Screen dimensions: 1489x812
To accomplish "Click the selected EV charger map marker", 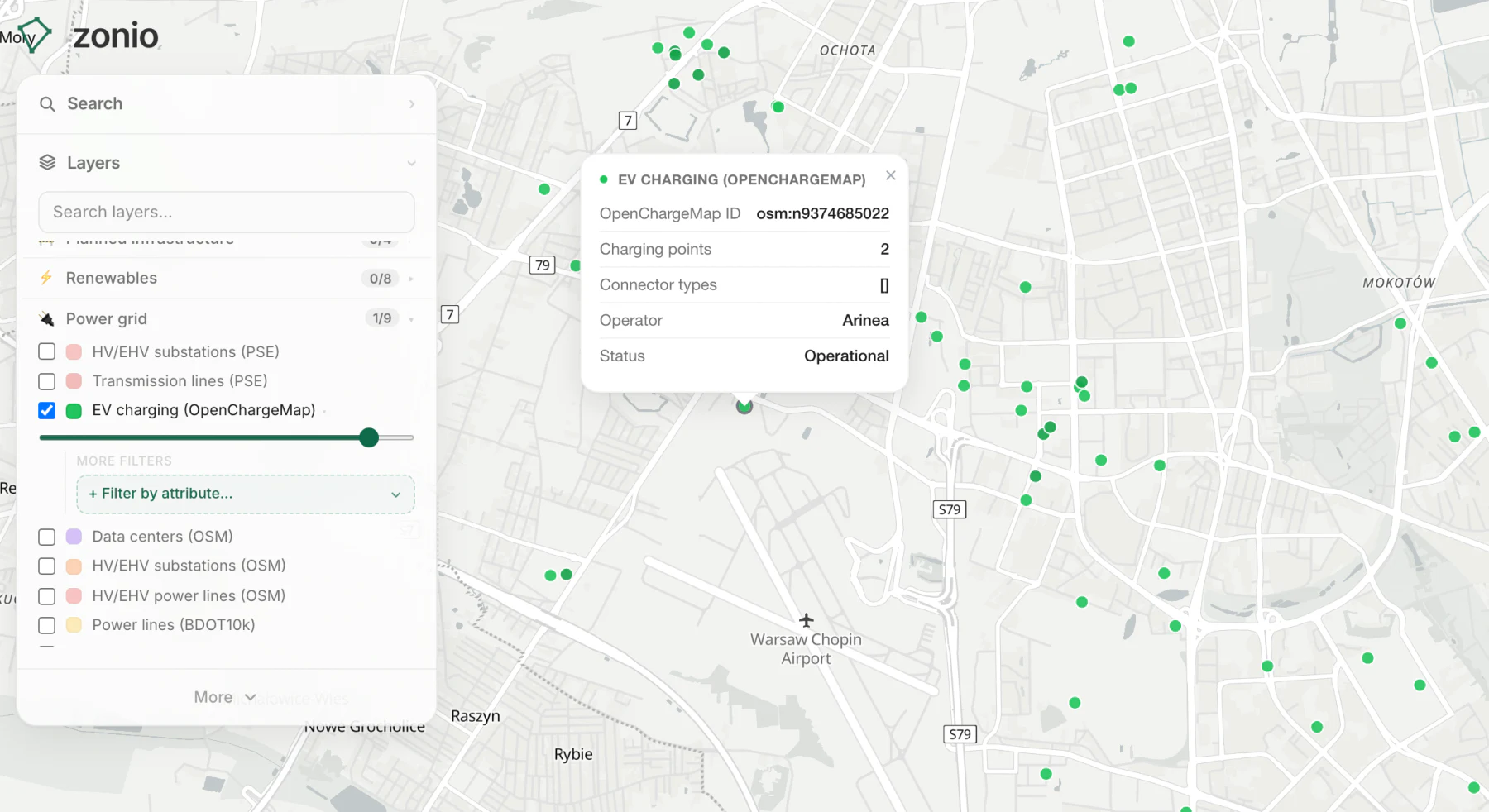I will pyautogui.click(x=744, y=406).
